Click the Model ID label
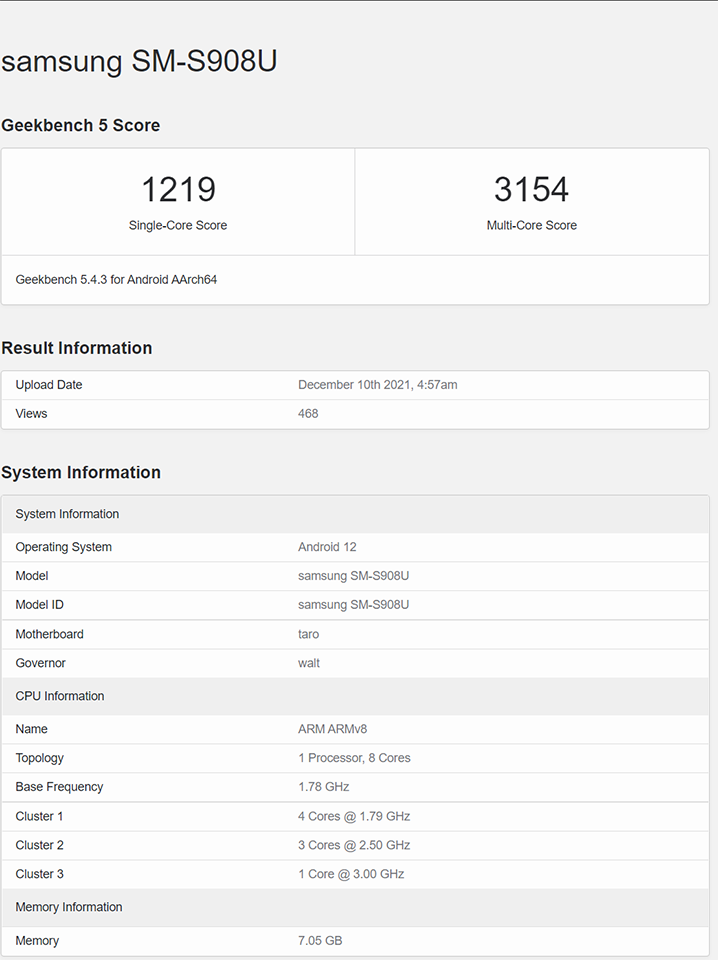This screenshot has height=960, width=718. pos(40,604)
